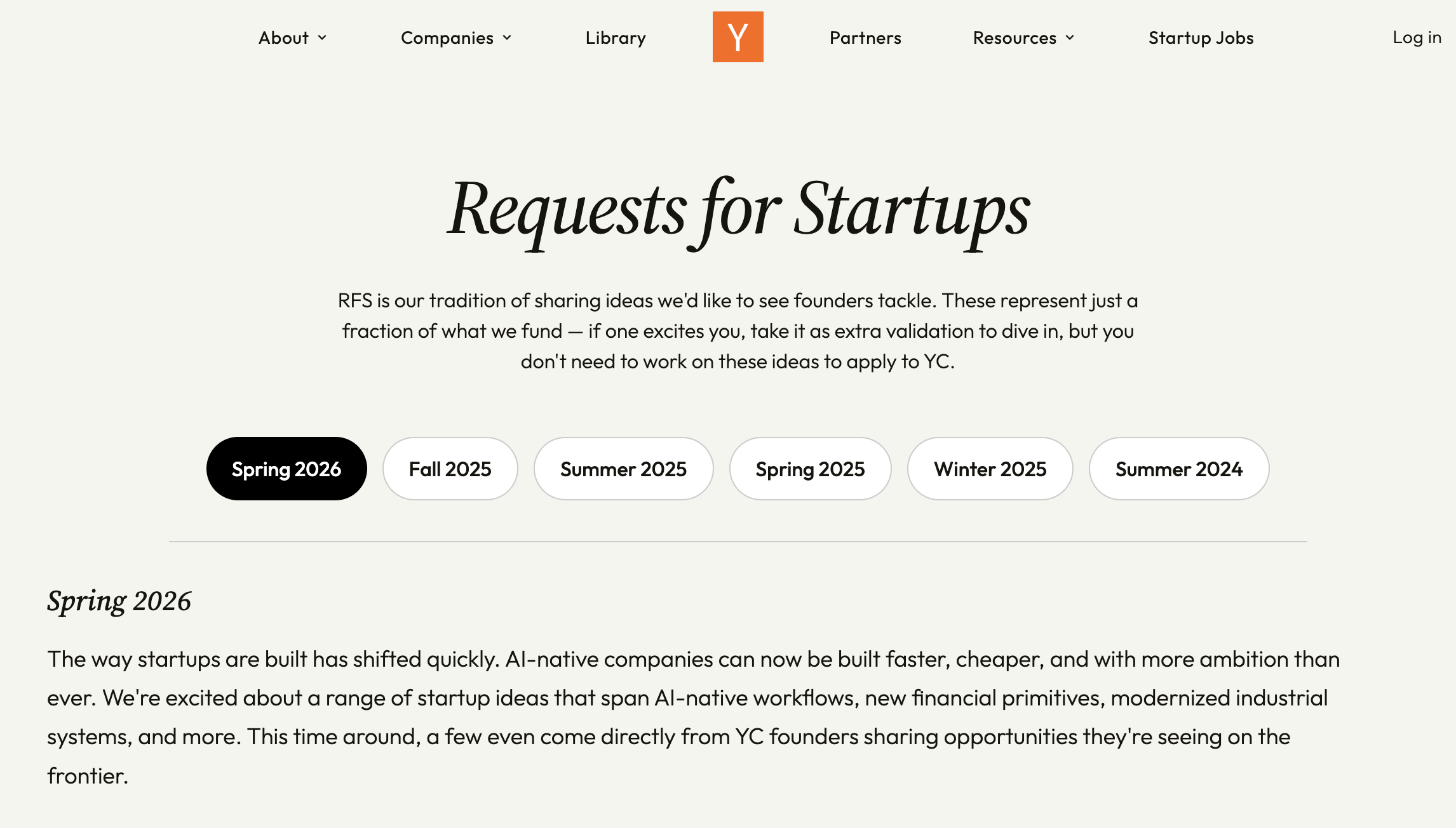Open the Partners page
Viewport: 1456px width, 828px height.
(x=865, y=38)
